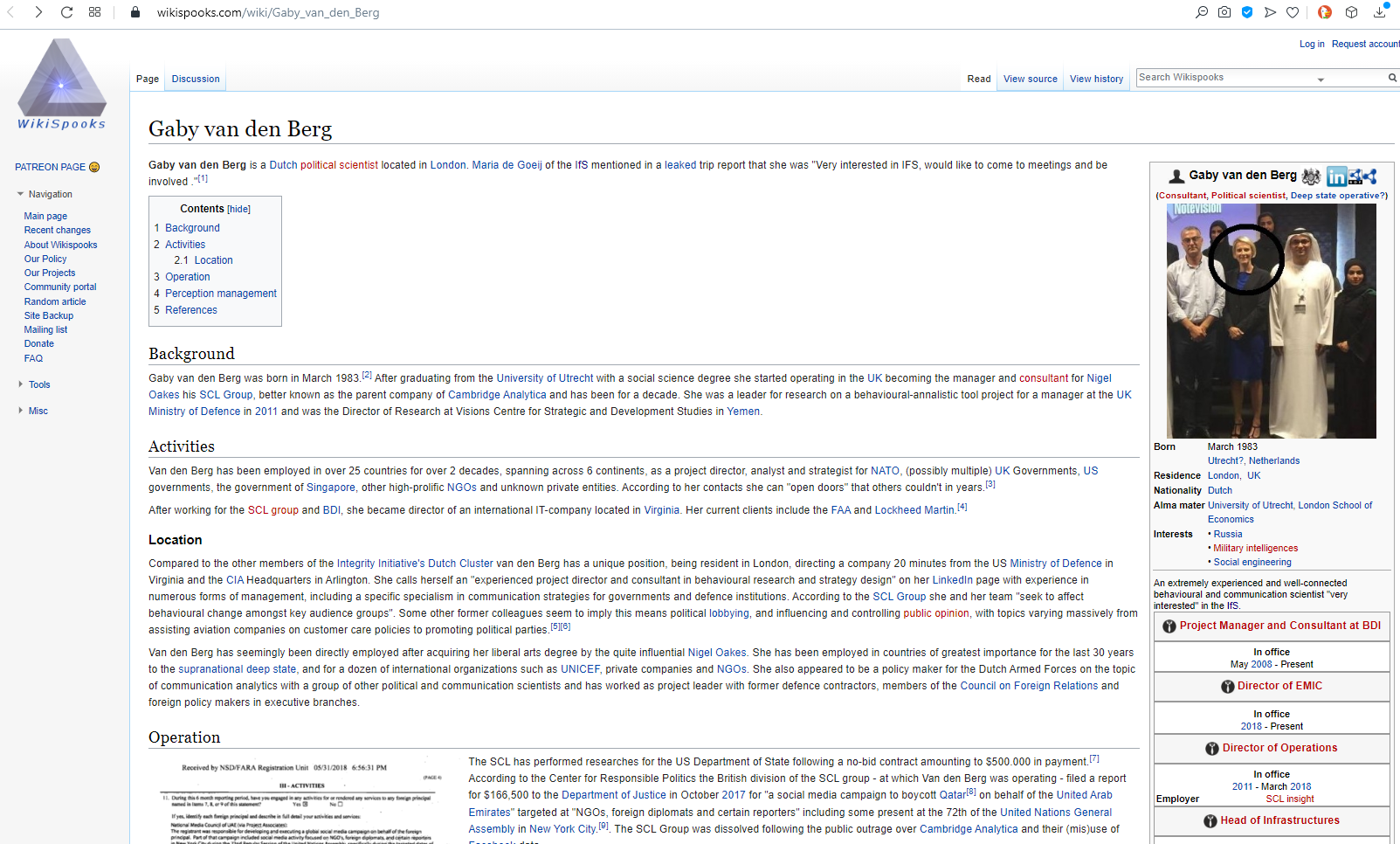Jump to 2.1 Location in Contents
This screenshot has height=844, width=1400.
coord(203,260)
